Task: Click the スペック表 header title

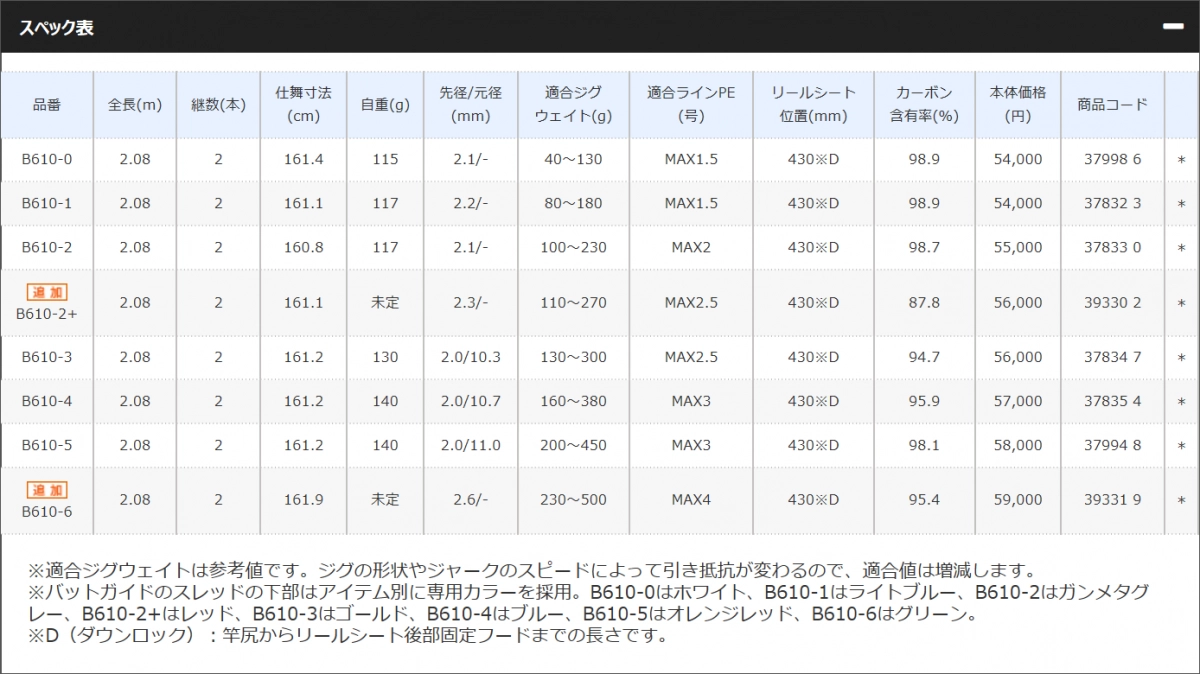Action: pos(57,28)
